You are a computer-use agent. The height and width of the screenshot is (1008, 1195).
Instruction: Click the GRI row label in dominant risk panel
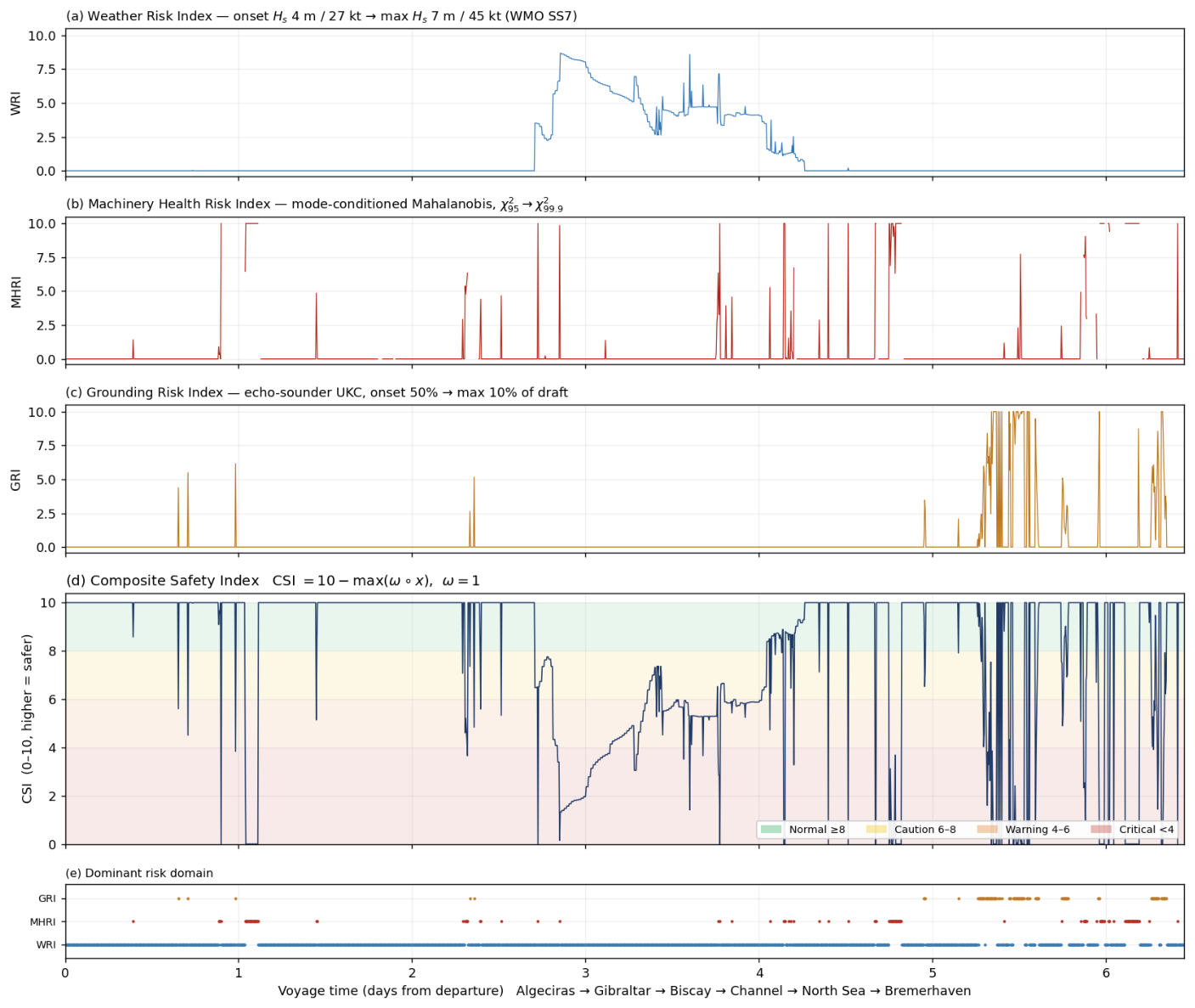(x=47, y=898)
